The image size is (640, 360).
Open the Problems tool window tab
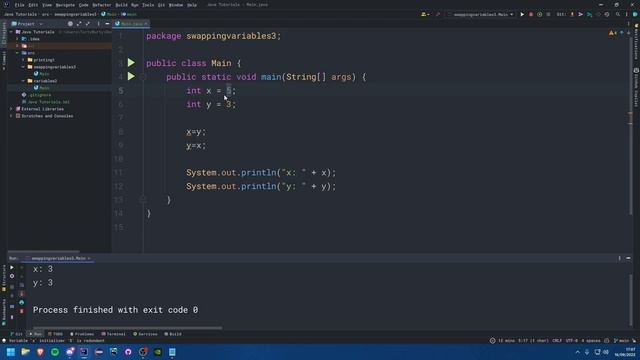(82, 334)
